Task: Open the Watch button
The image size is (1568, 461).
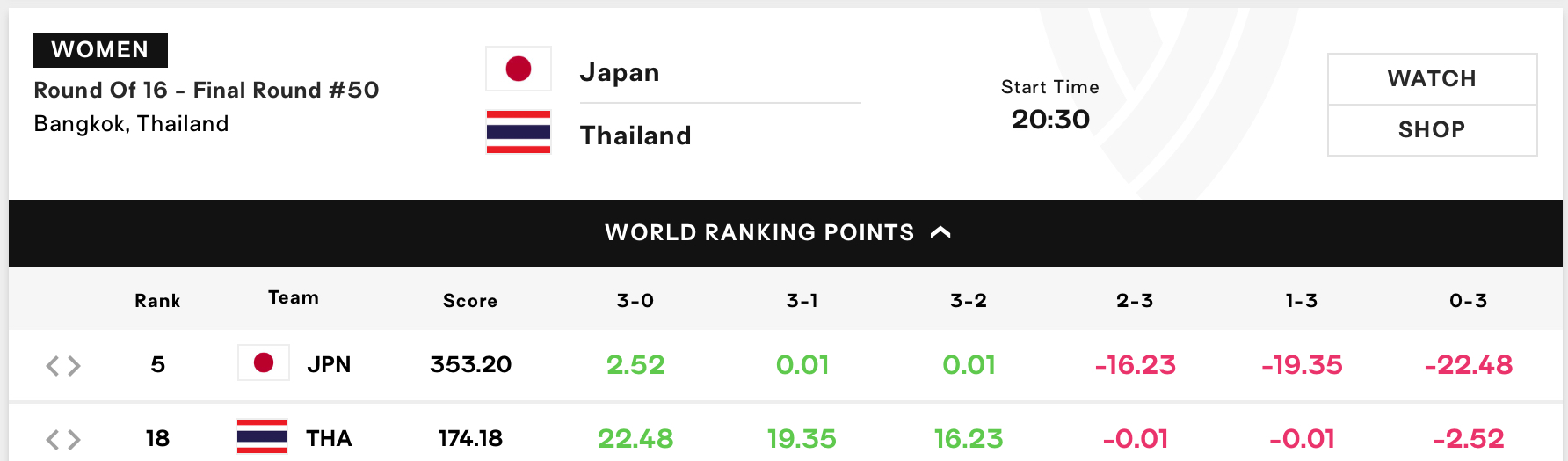Action: click(1432, 79)
